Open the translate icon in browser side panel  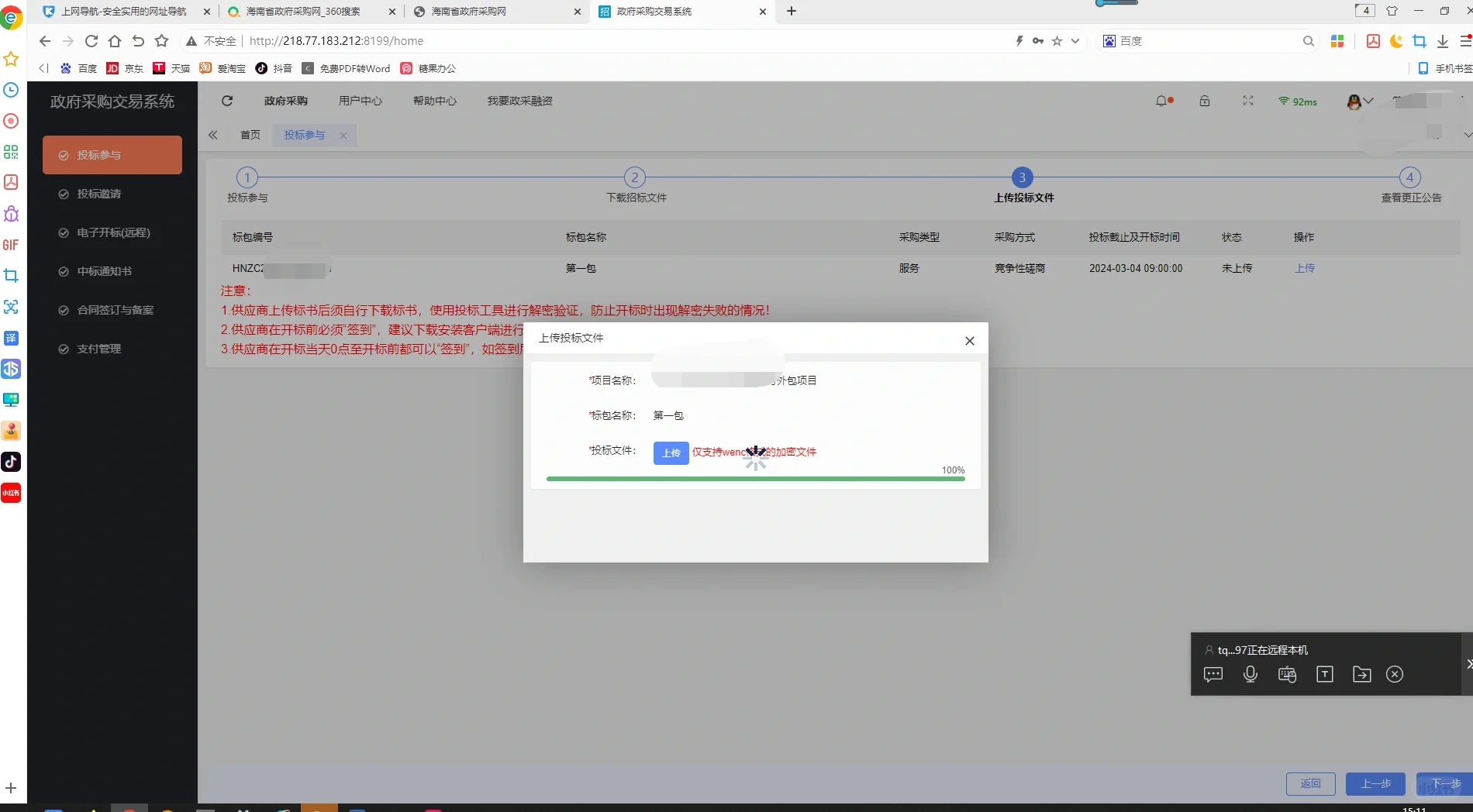click(x=11, y=338)
